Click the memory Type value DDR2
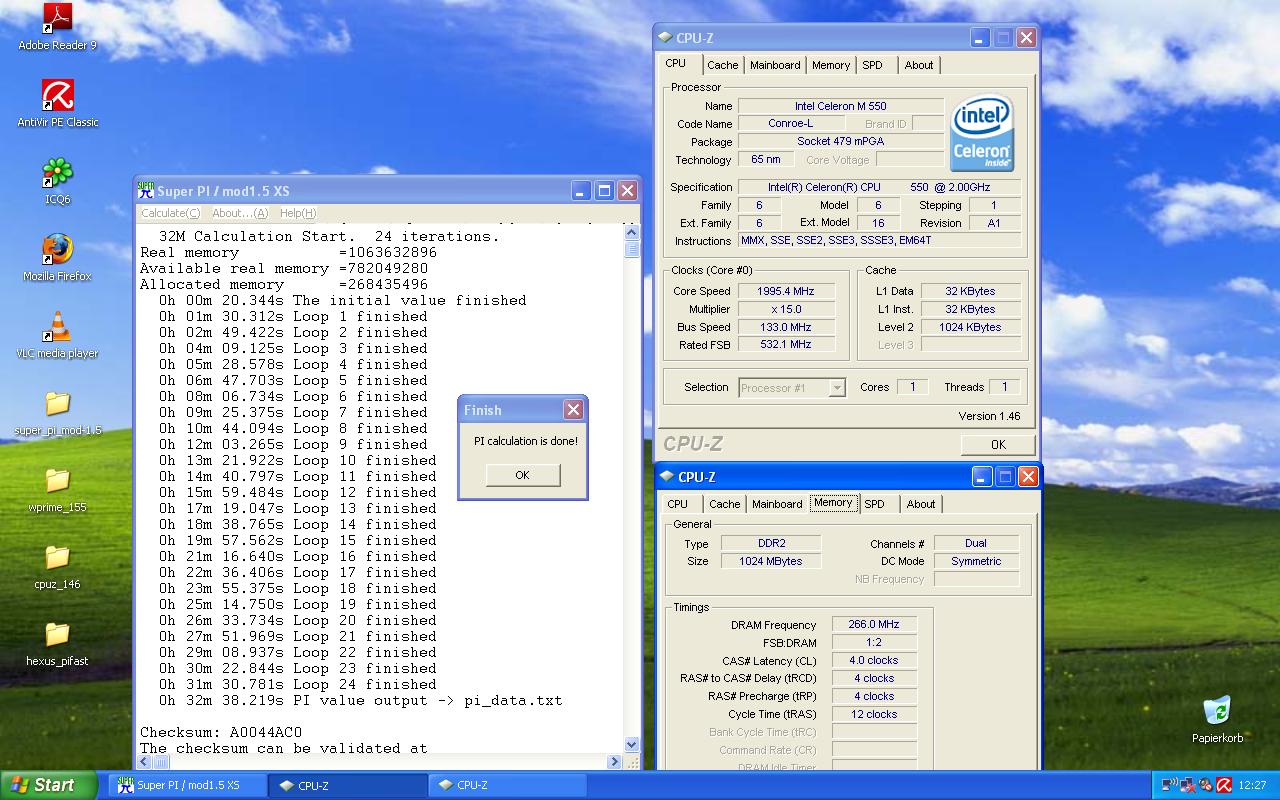Viewport: 1280px width, 800px height. click(771, 543)
